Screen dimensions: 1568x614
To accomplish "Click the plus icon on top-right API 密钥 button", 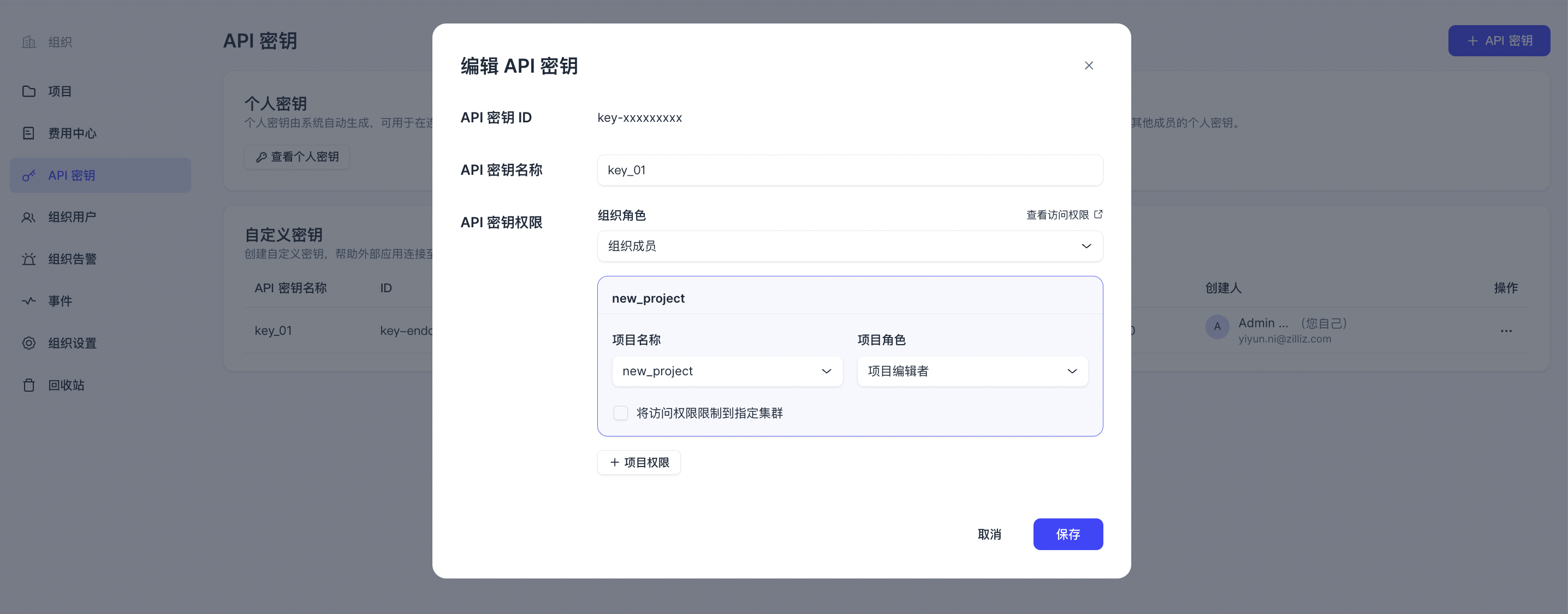I will (1472, 41).
